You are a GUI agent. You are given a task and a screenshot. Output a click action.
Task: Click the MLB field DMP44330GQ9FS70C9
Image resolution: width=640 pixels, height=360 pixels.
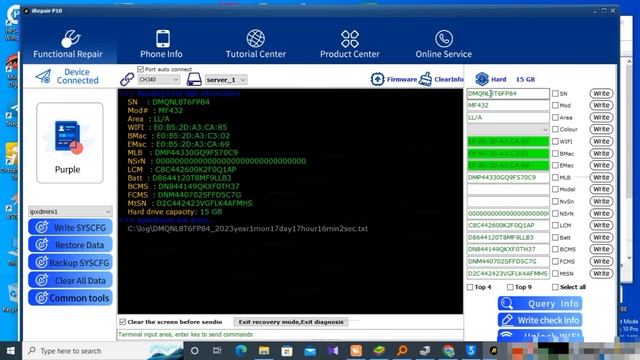pyautogui.click(x=508, y=178)
